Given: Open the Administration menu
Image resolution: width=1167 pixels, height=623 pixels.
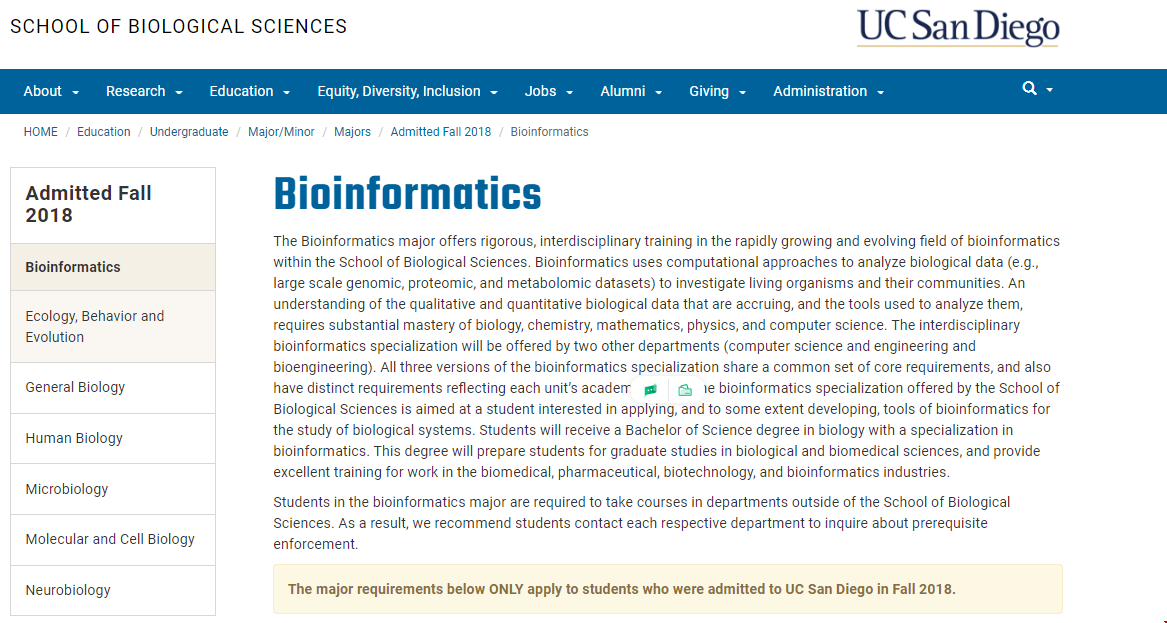Looking at the screenshot, I should [821, 91].
